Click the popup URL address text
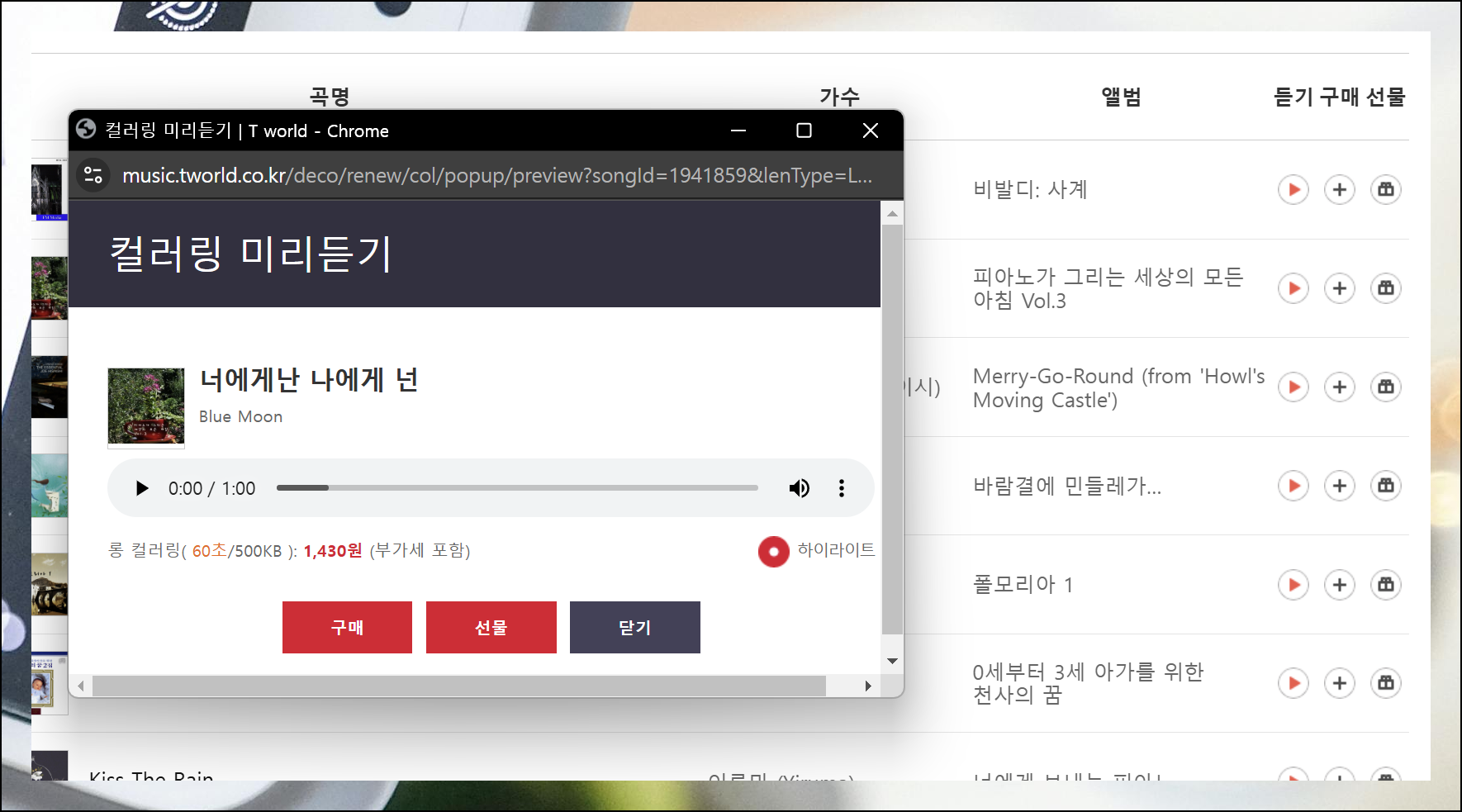Image resolution: width=1462 pixels, height=812 pixels. click(497, 175)
